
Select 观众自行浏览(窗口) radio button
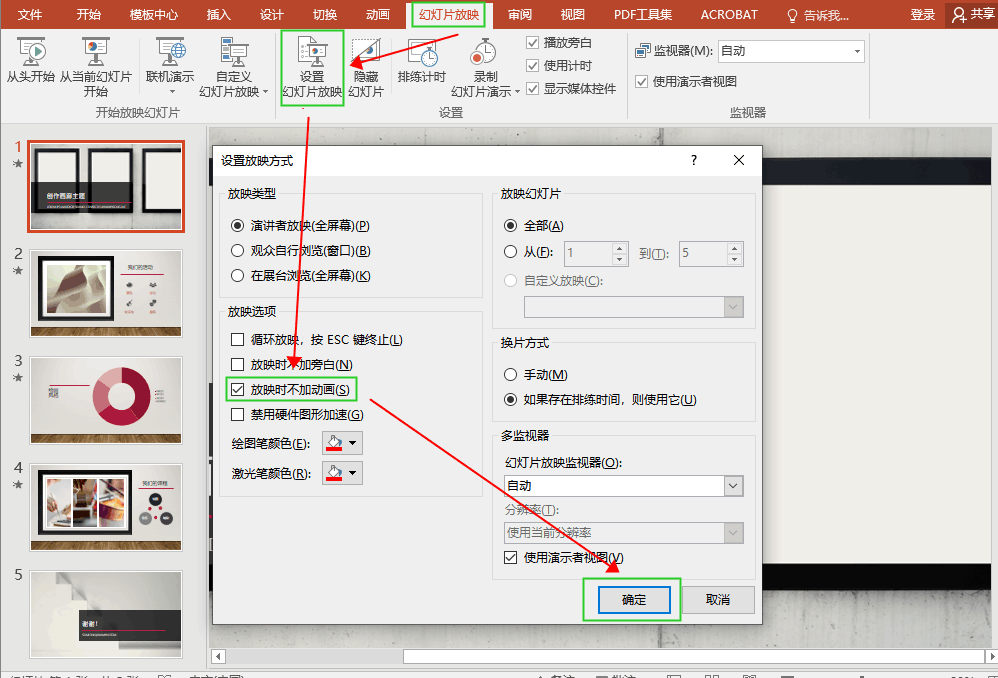point(237,250)
